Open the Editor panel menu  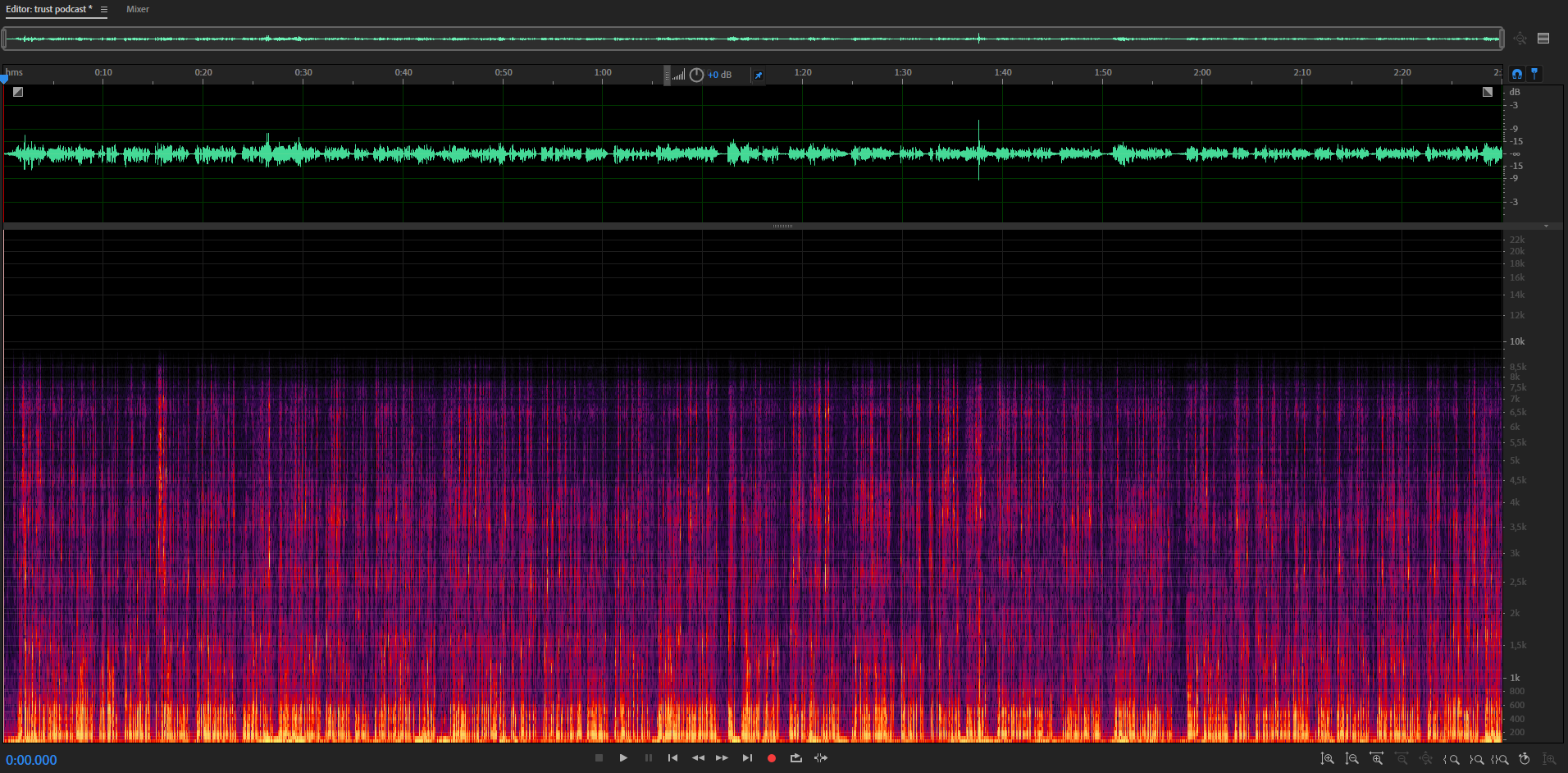pyautogui.click(x=104, y=10)
